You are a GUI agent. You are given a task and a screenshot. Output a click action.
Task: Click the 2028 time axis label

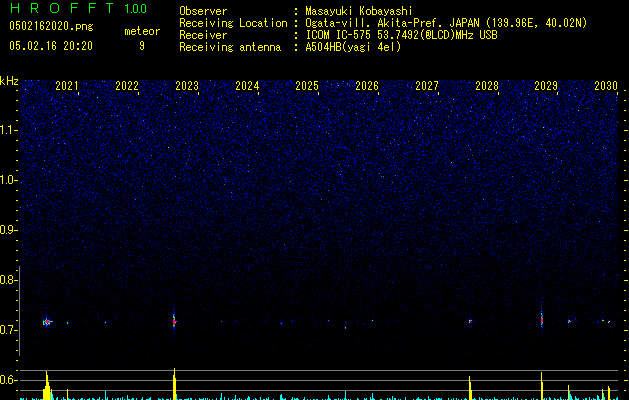tap(487, 85)
